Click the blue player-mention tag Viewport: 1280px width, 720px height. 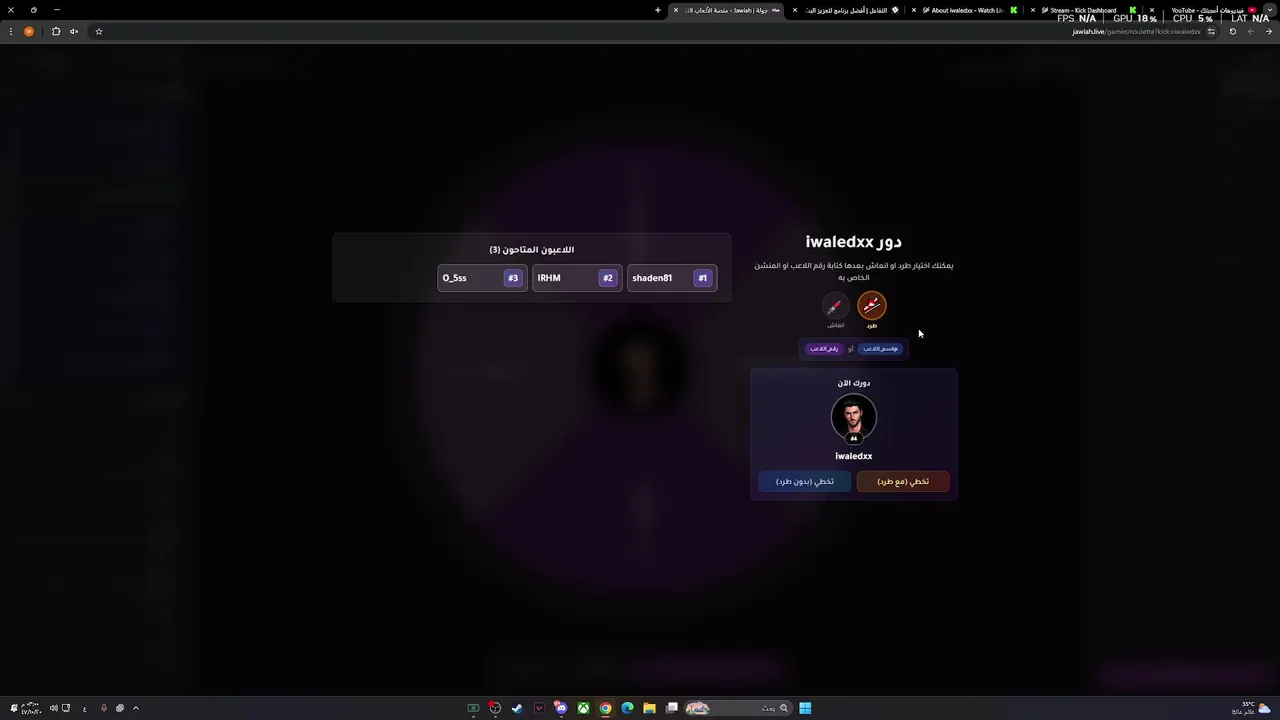[x=881, y=349]
